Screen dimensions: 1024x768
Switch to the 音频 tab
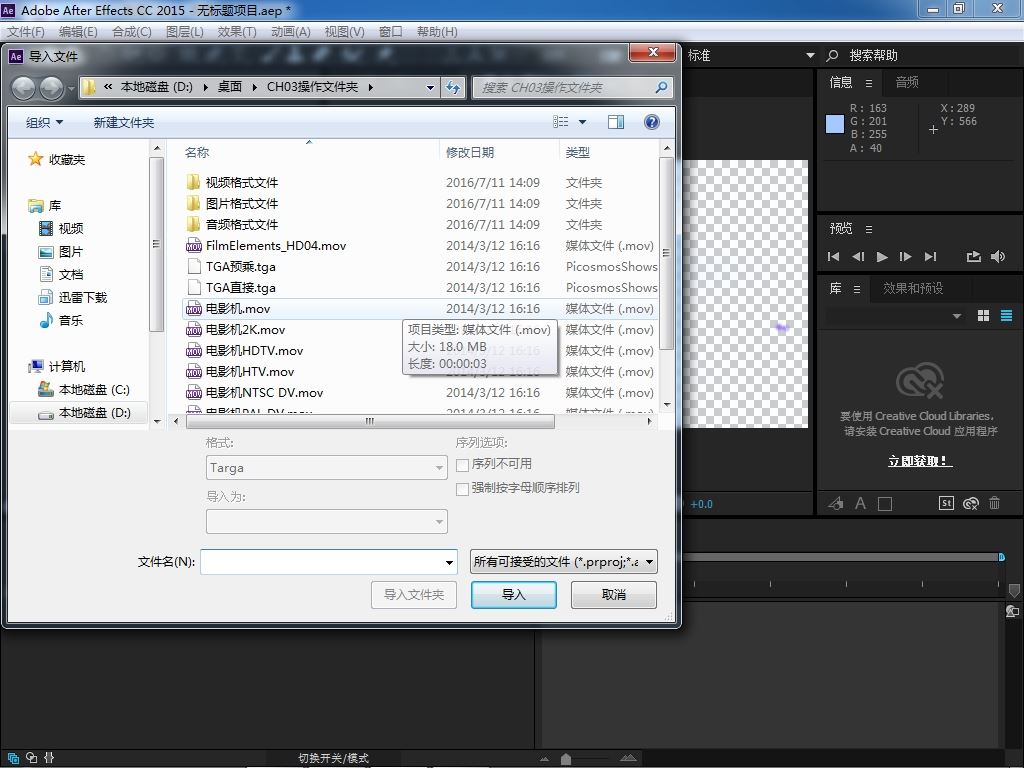[x=907, y=82]
